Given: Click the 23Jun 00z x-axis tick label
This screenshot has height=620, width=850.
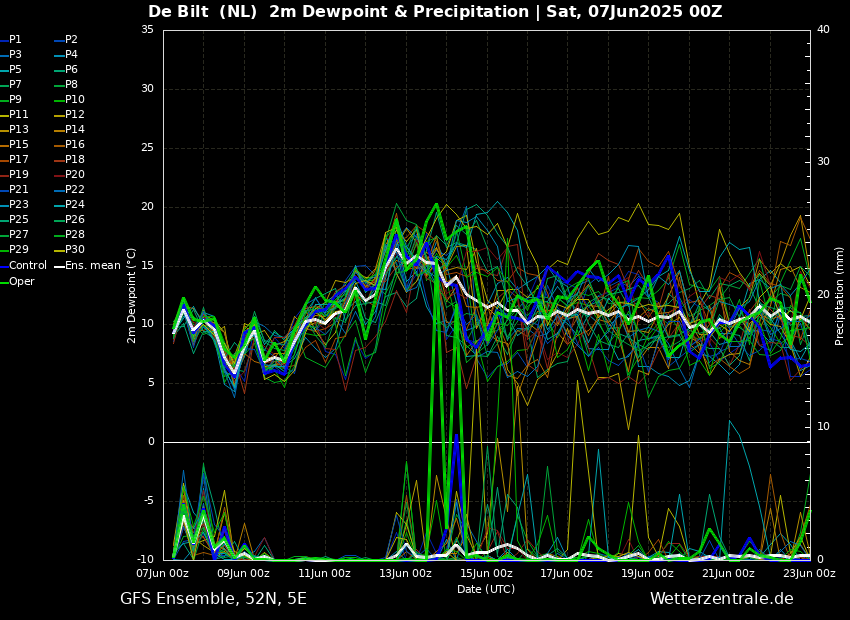Looking at the screenshot, I should [809, 574].
